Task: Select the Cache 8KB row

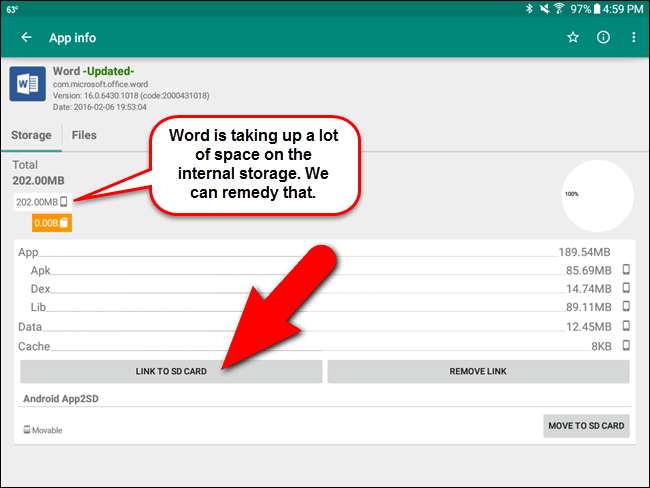Action: 323,346
